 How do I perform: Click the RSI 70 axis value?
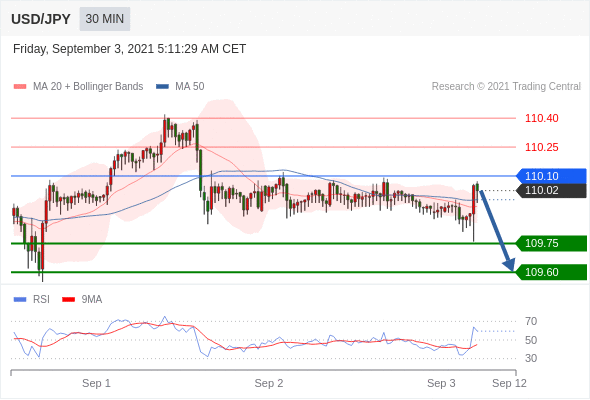pos(531,321)
